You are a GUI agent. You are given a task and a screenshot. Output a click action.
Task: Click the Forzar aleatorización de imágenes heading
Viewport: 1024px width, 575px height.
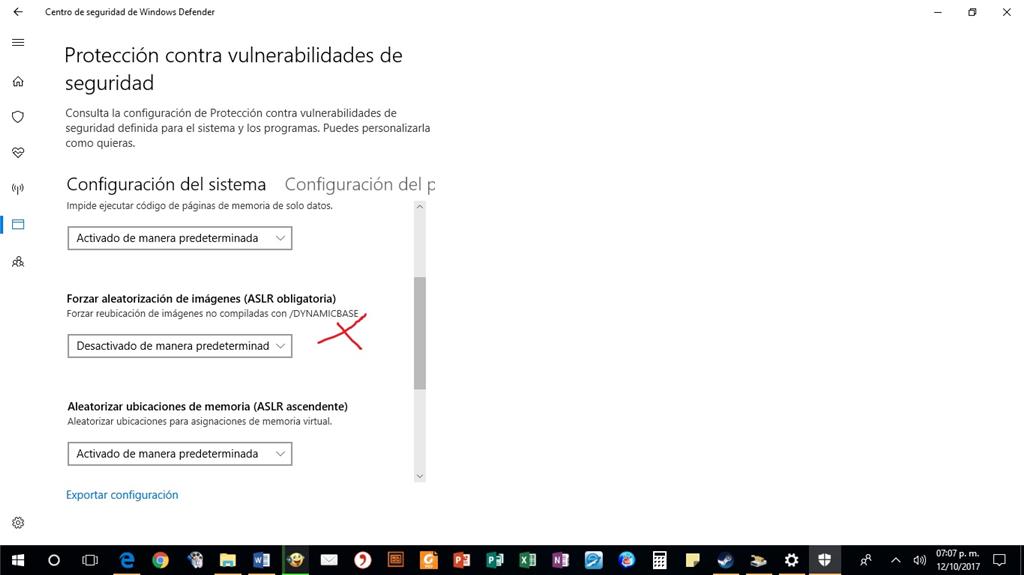click(x=201, y=299)
